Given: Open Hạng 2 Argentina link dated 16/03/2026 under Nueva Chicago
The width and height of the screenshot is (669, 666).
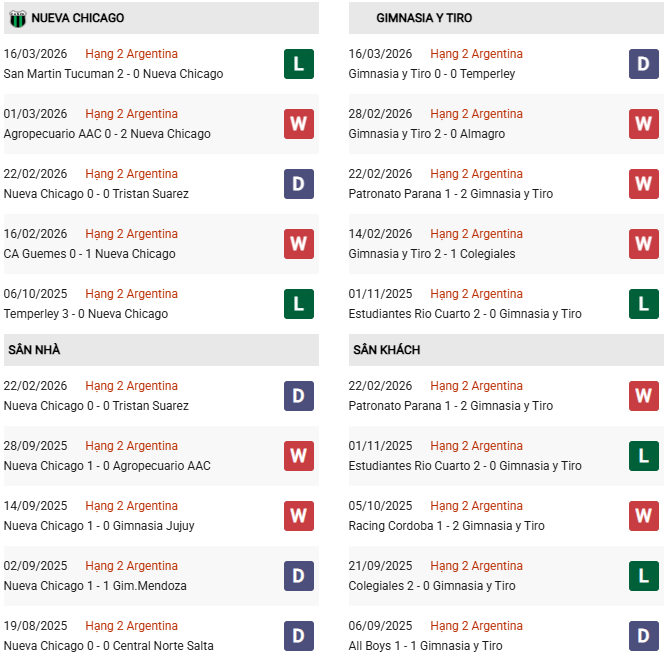Looking at the screenshot, I should click(132, 54).
